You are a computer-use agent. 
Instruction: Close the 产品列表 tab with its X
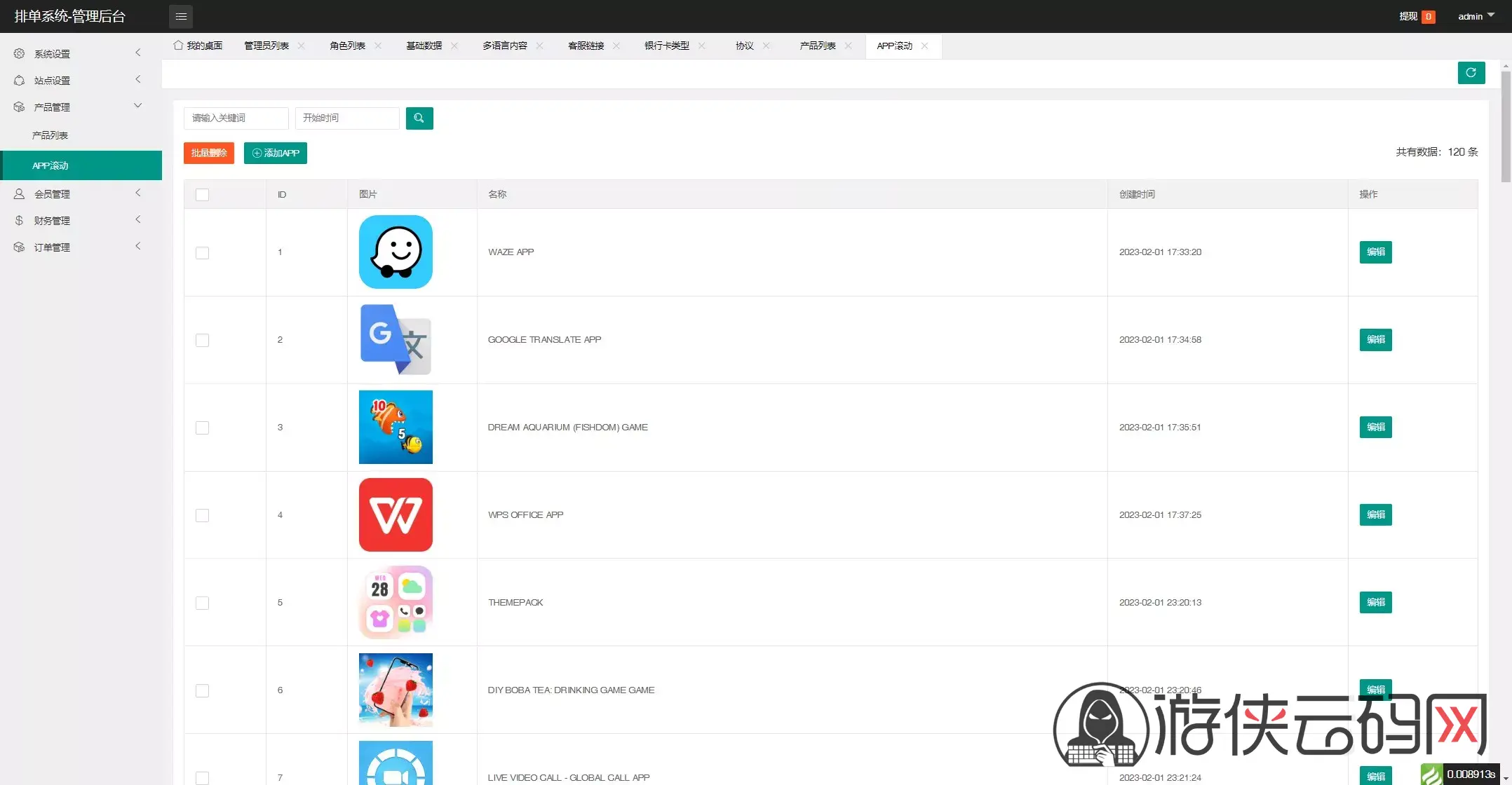tap(848, 46)
